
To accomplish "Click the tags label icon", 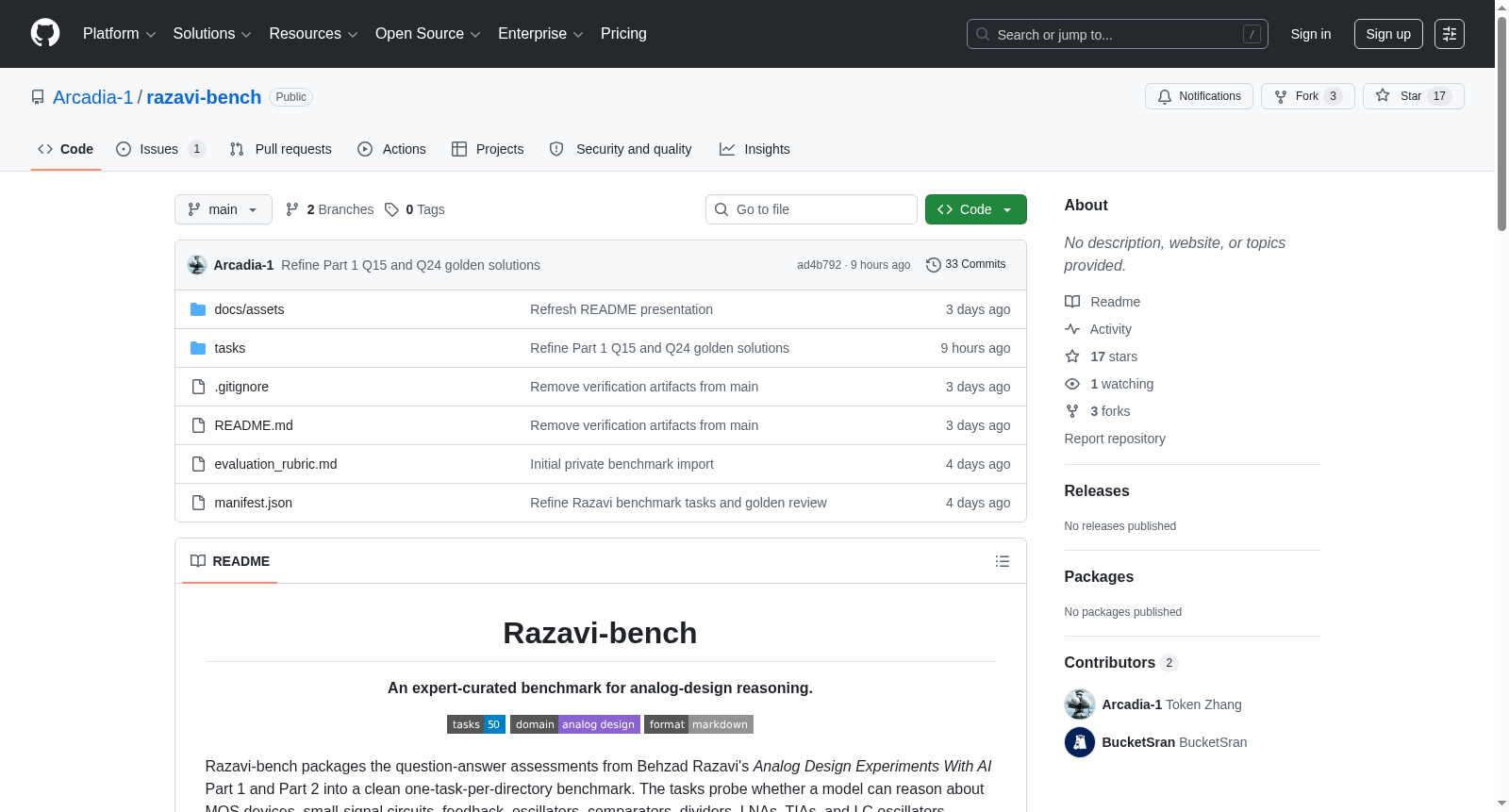I will click(x=391, y=209).
